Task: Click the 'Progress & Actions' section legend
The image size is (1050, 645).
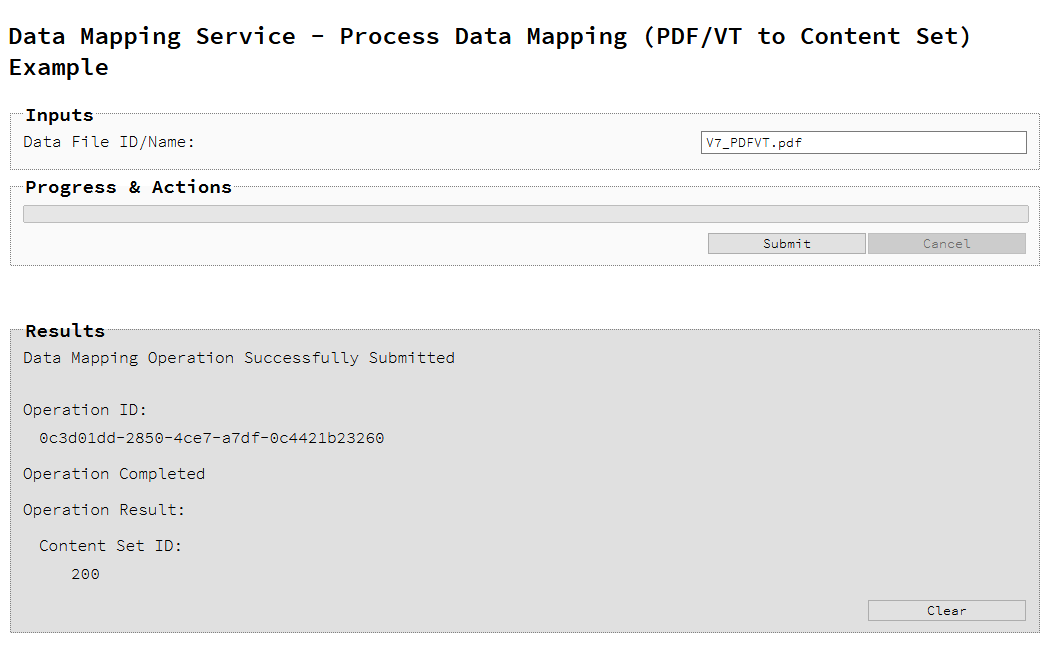Action: click(128, 187)
